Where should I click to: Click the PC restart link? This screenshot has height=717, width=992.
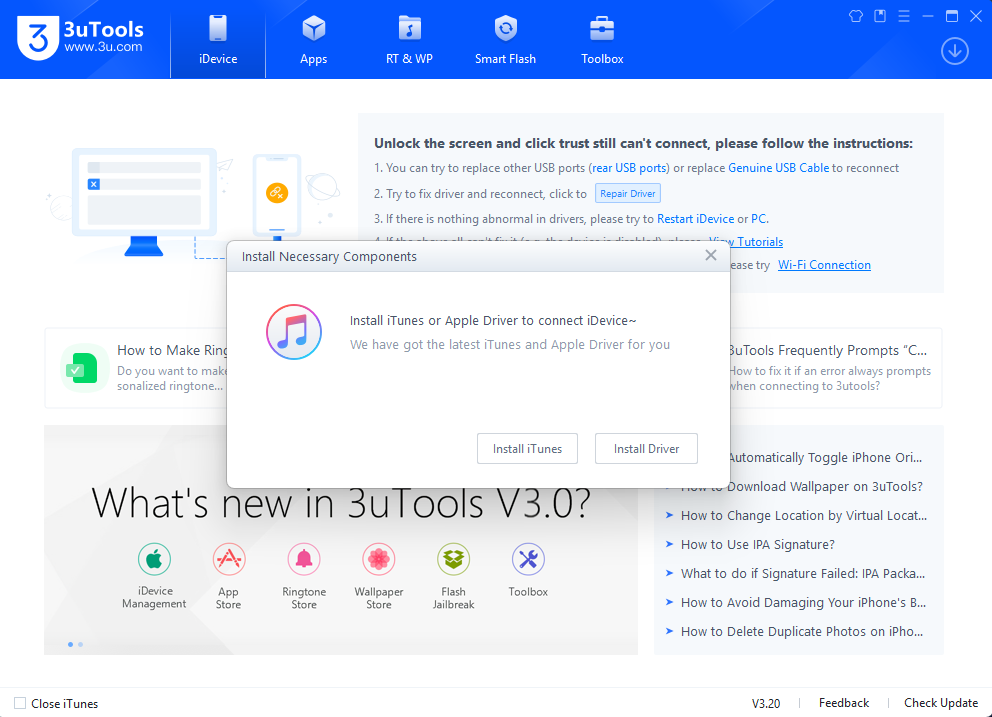pyautogui.click(x=759, y=219)
